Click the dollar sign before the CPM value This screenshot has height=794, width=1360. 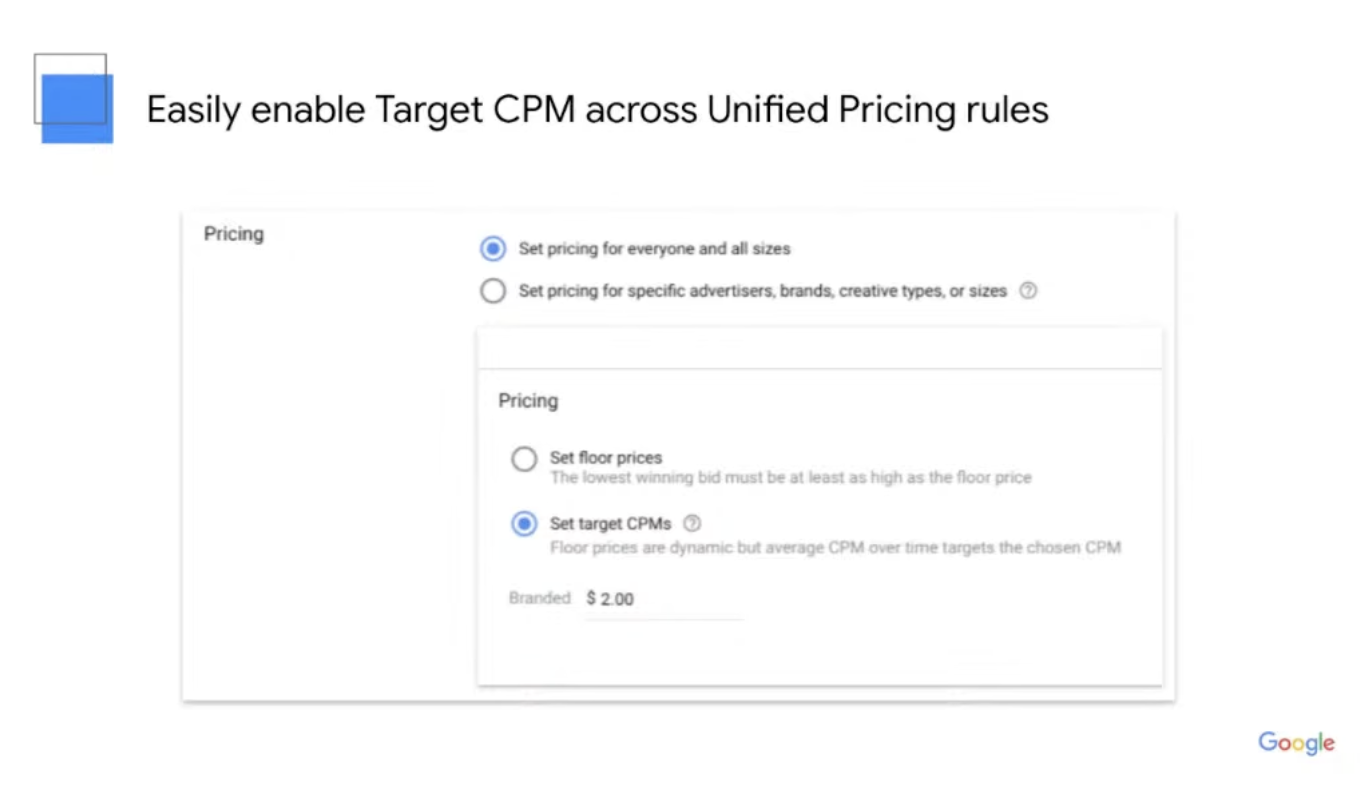tap(593, 598)
